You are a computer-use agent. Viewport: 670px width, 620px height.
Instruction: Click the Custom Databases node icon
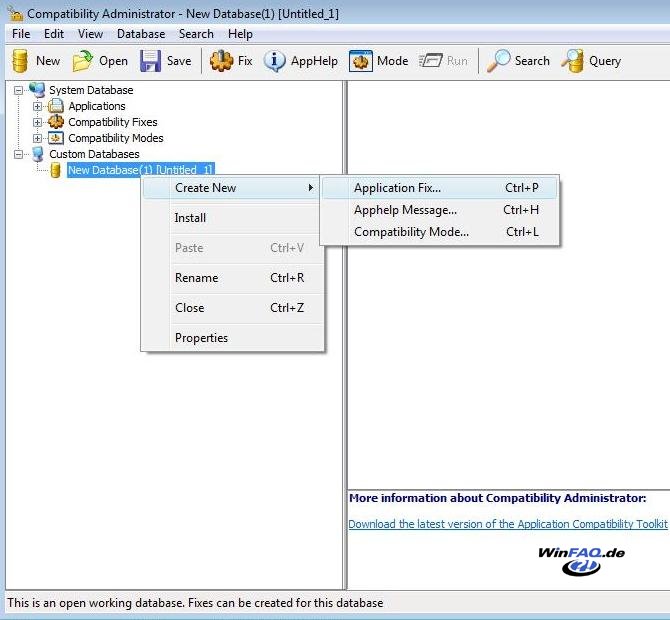coord(38,154)
